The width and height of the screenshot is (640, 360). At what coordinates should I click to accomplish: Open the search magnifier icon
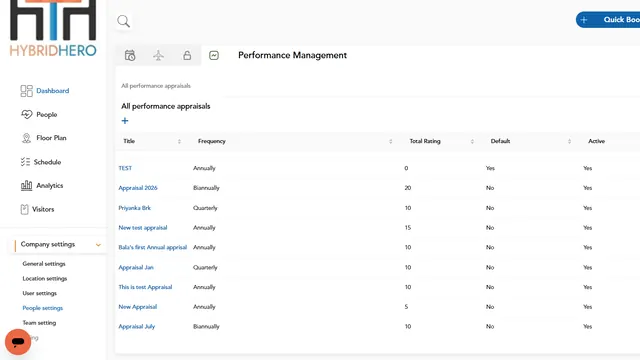123,21
